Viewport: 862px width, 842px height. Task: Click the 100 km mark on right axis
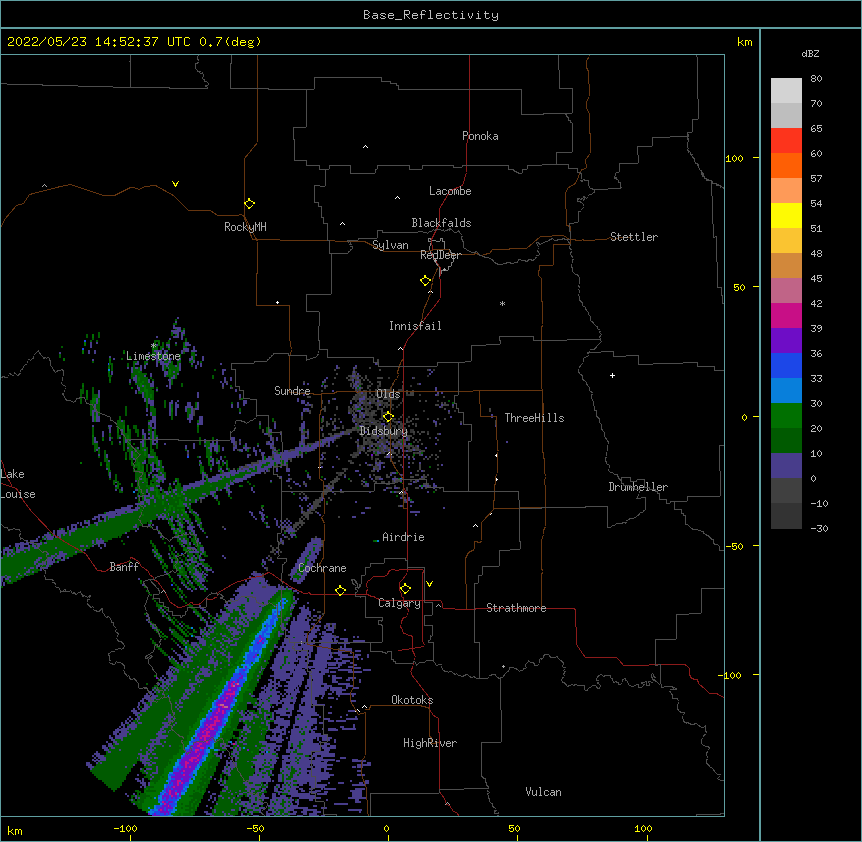pyautogui.click(x=734, y=158)
